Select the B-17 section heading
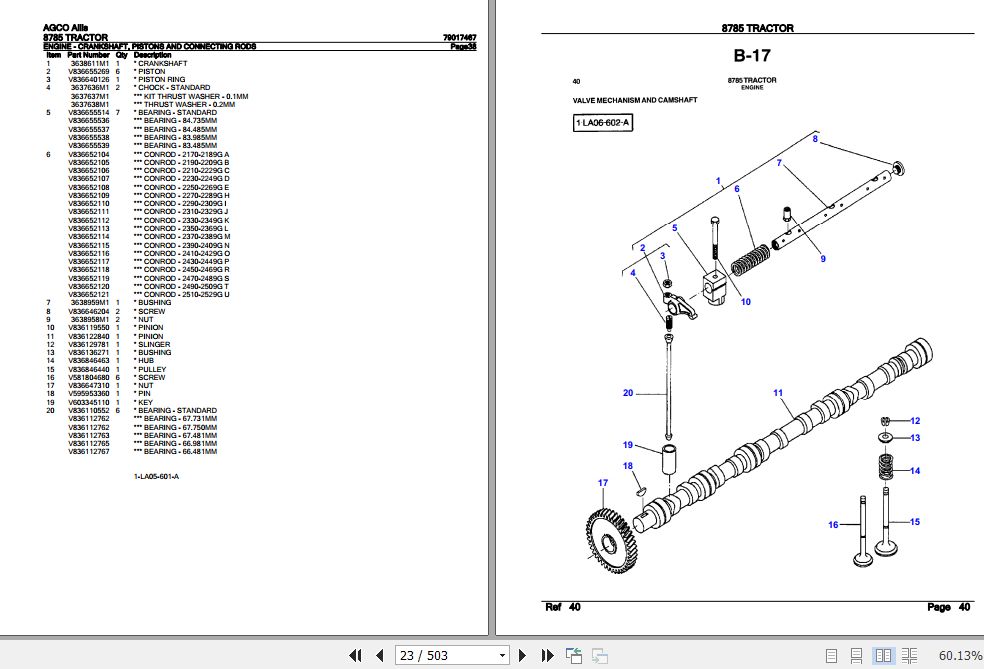The image size is (984, 669). [x=751, y=55]
